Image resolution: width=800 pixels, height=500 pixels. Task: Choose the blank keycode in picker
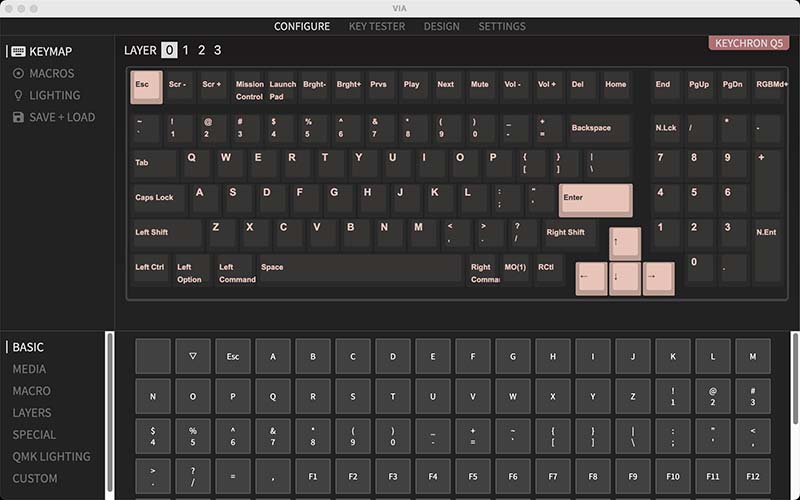(x=153, y=356)
